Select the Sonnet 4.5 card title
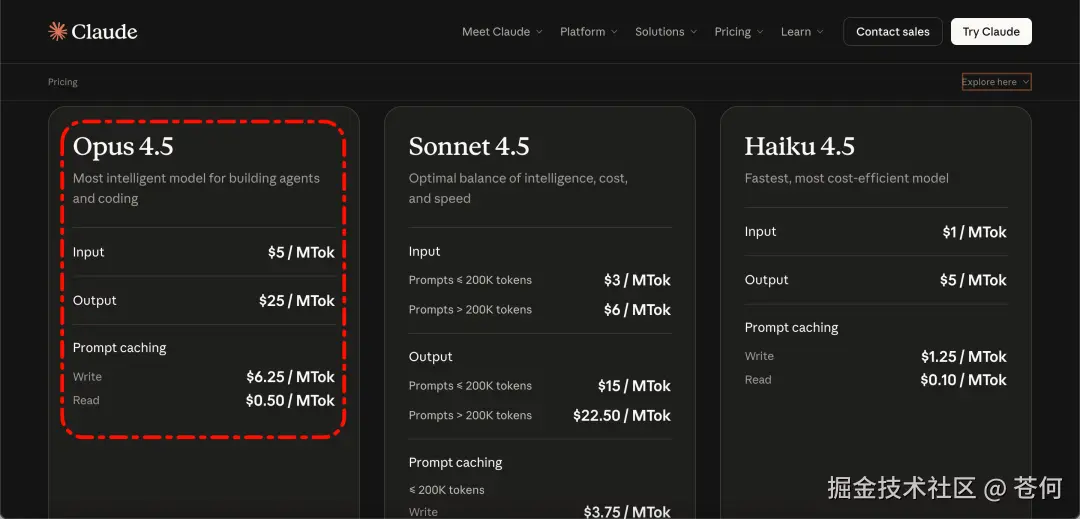 pyautogui.click(x=469, y=147)
